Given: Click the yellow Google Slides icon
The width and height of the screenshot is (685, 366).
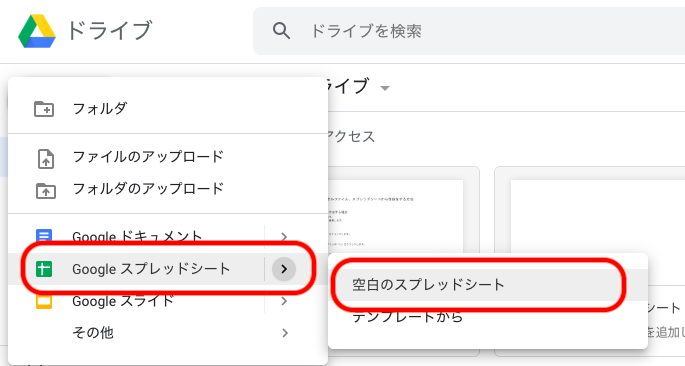Looking at the screenshot, I should pyautogui.click(x=44, y=301).
